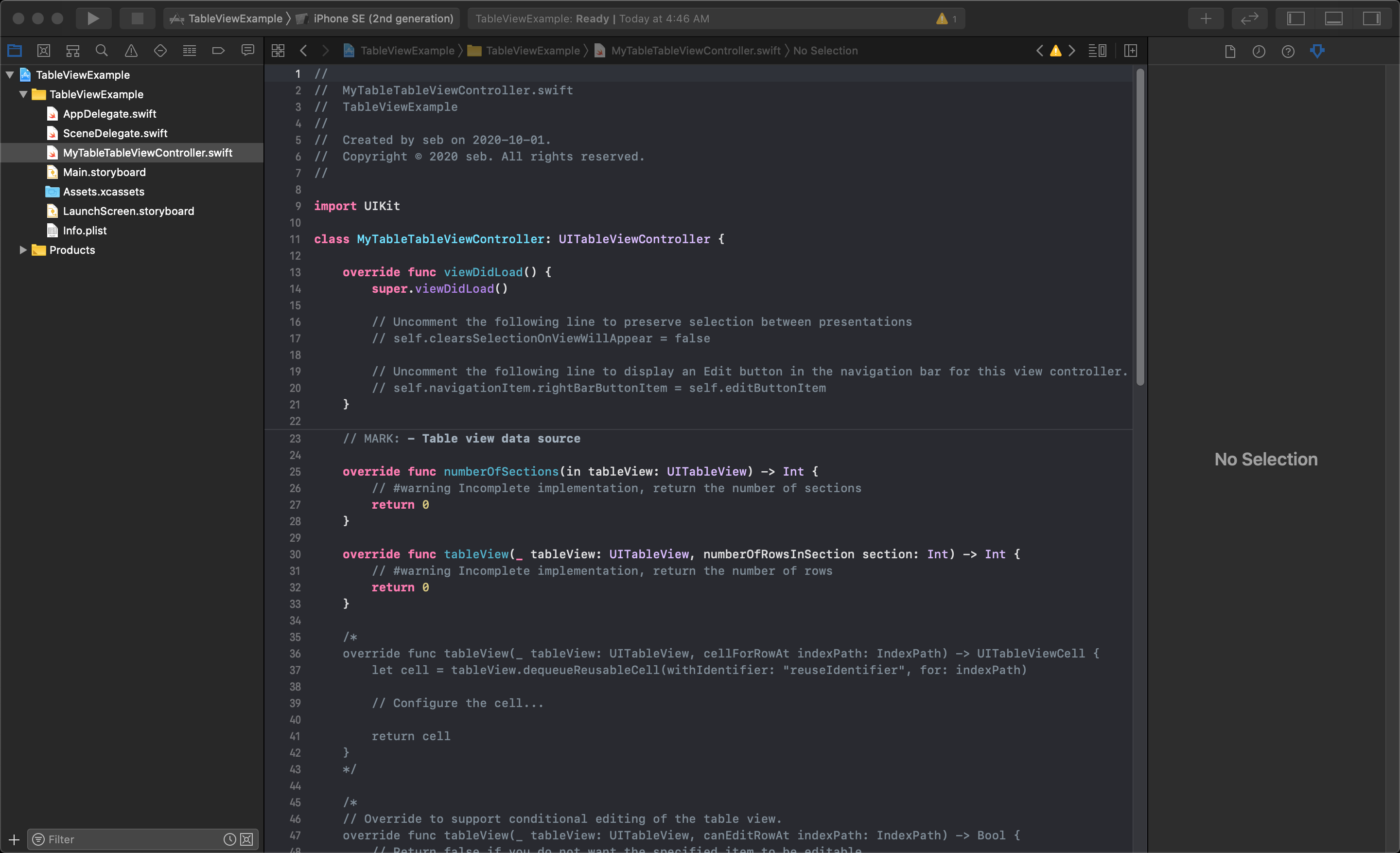Collapse the TableViewExample project root

tap(10, 74)
